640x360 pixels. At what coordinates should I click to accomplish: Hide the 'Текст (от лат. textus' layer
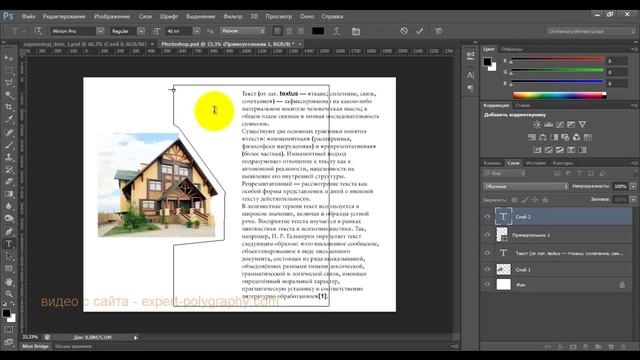(487, 253)
